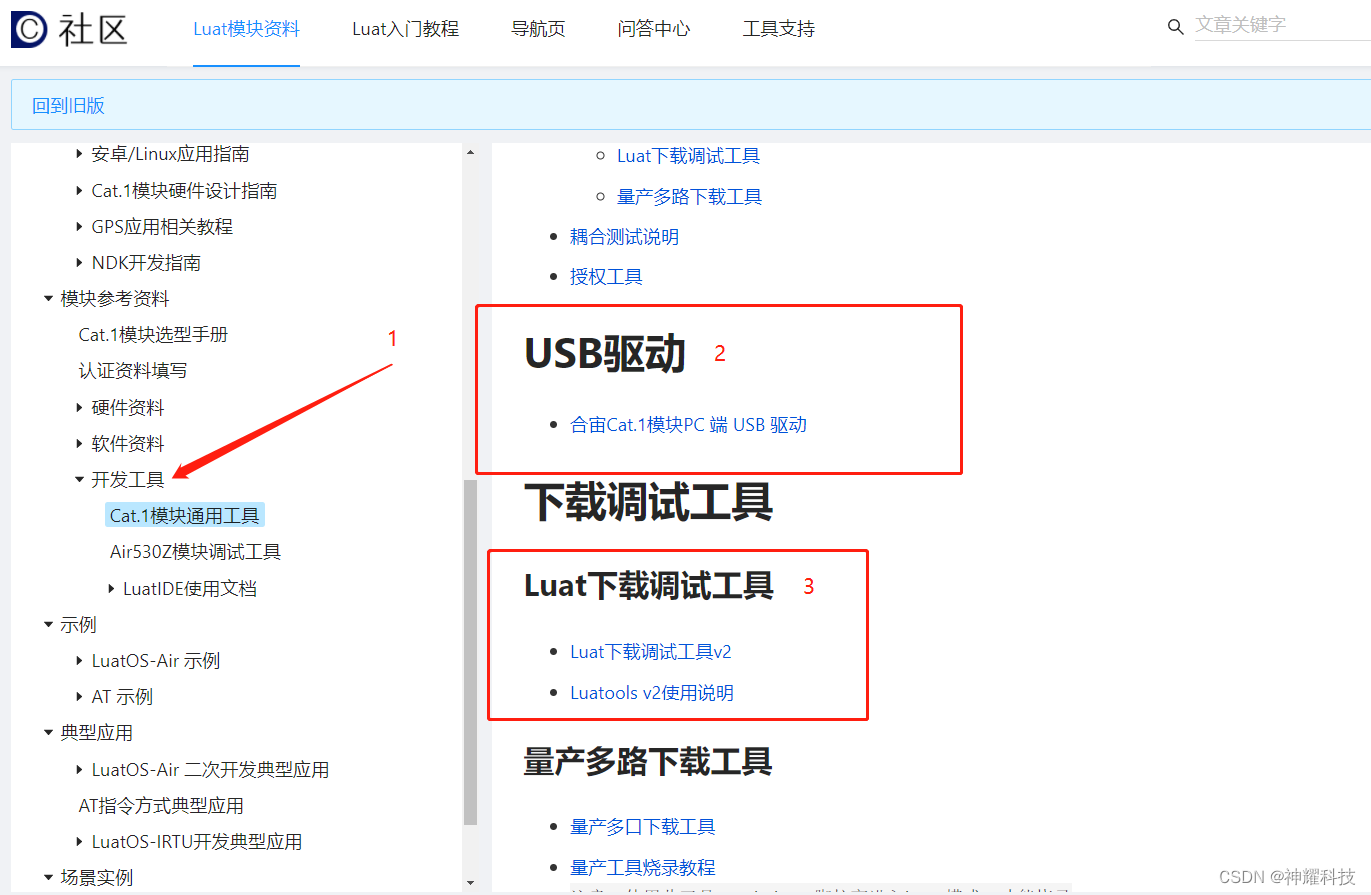Open 合宙Cat.1模块PC 端 USB 驱动 link
Image resolution: width=1371 pixels, height=895 pixels.
688,425
